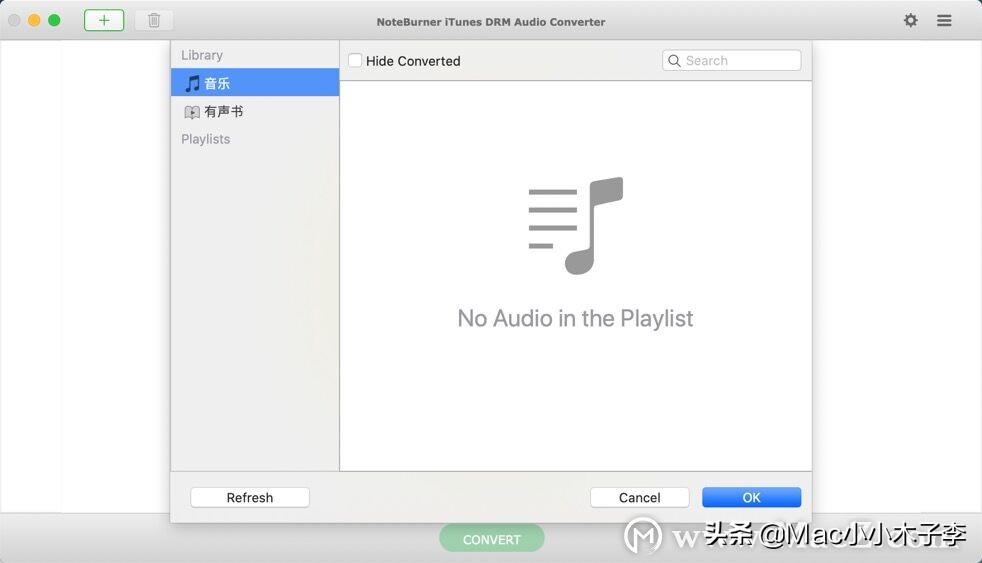Open the hamburger menu icon

[944, 21]
